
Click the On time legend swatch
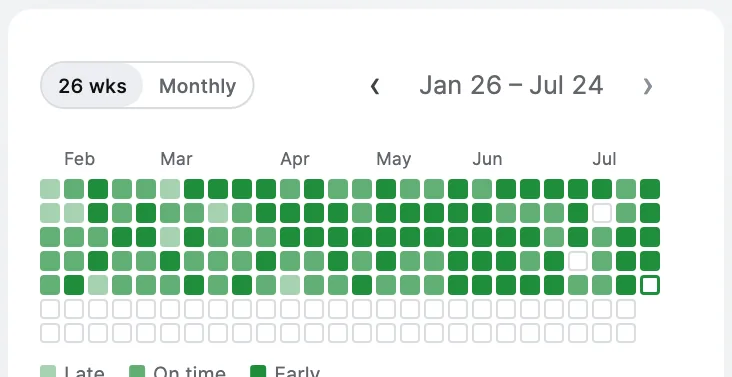click(137, 373)
